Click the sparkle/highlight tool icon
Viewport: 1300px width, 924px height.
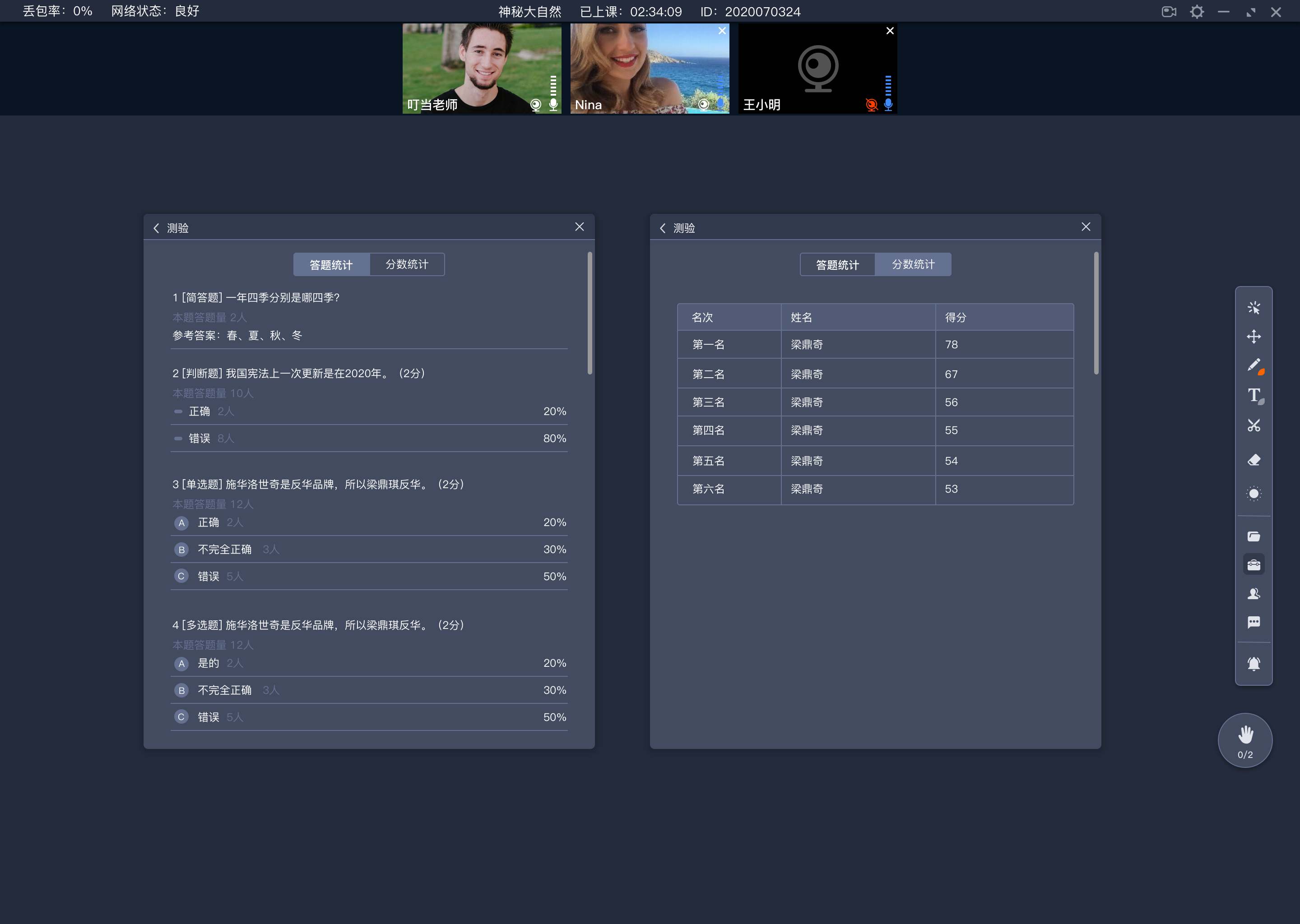1254,307
